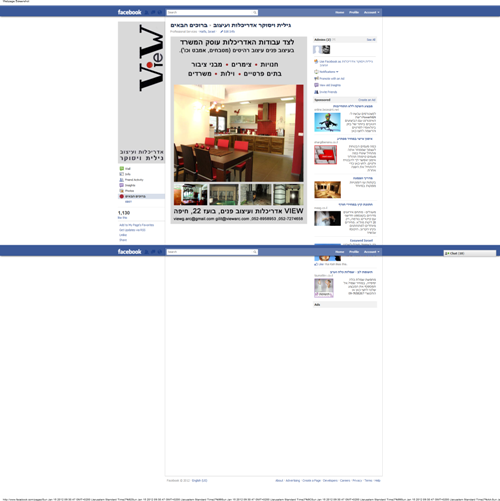
Task: Click the Edit Info pencil link
Action: pyautogui.click(x=227, y=32)
